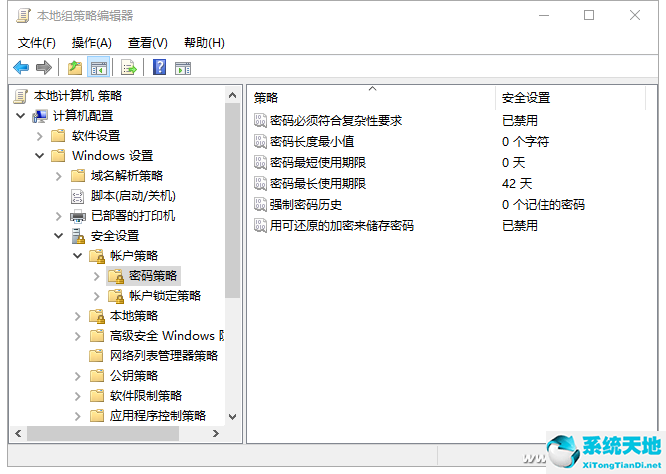Screen dimensions: 666x474
Task: Click the tree horizontal scrollbar thumb
Action: pyautogui.click(x=103, y=434)
